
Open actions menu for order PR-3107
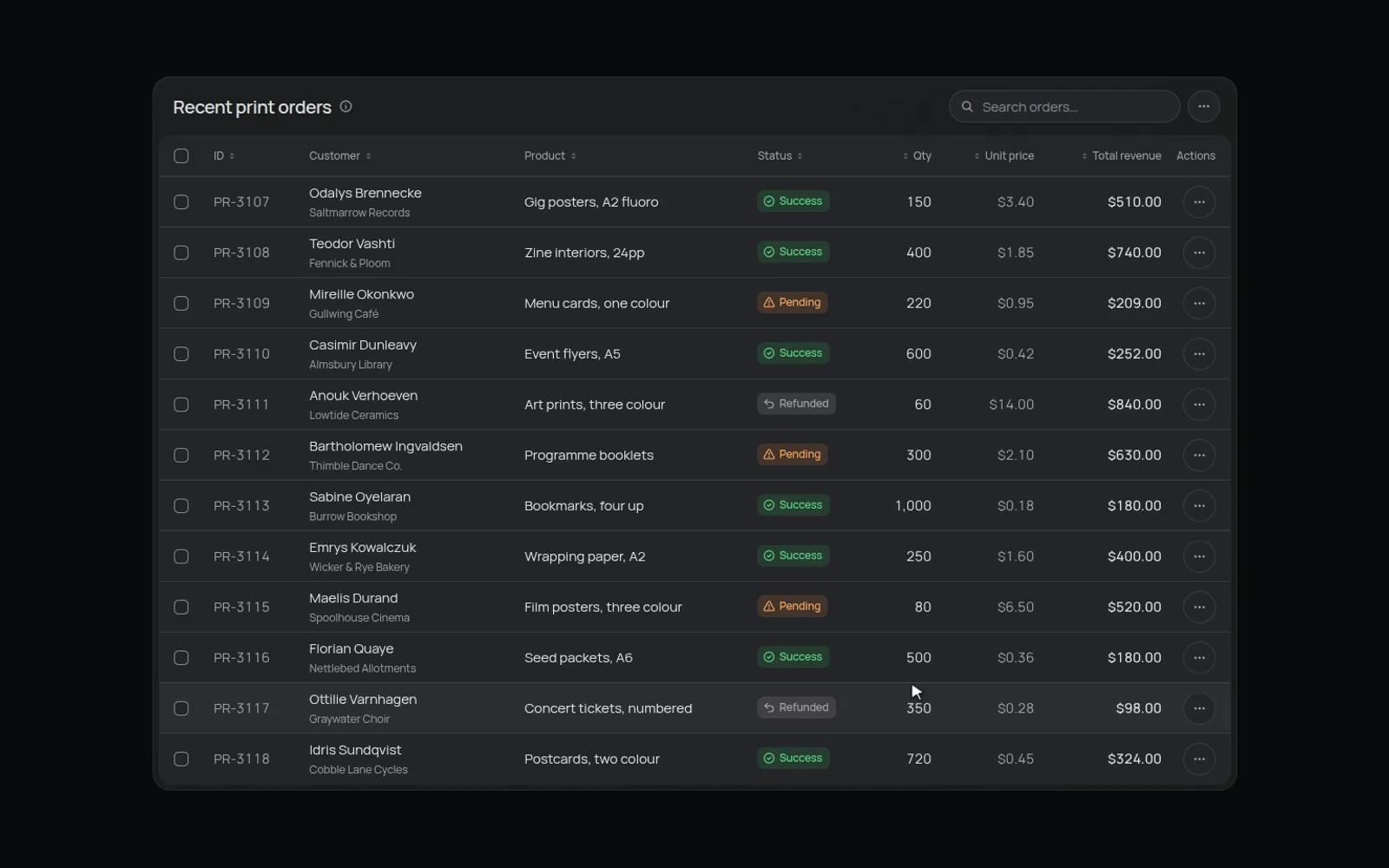tap(1199, 202)
